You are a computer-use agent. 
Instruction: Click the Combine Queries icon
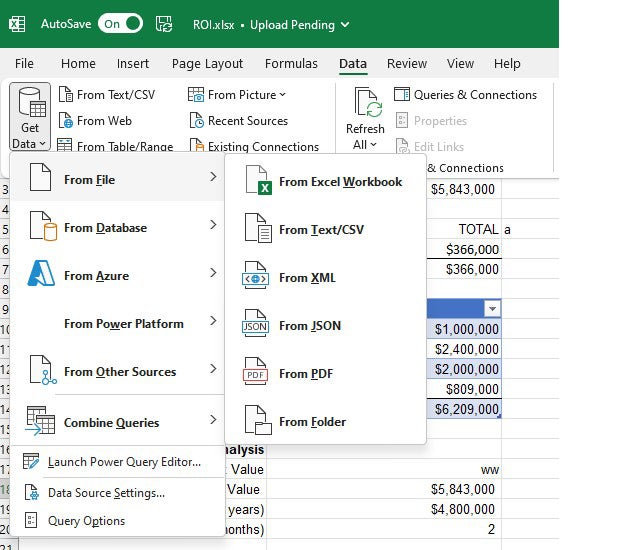coord(40,421)
